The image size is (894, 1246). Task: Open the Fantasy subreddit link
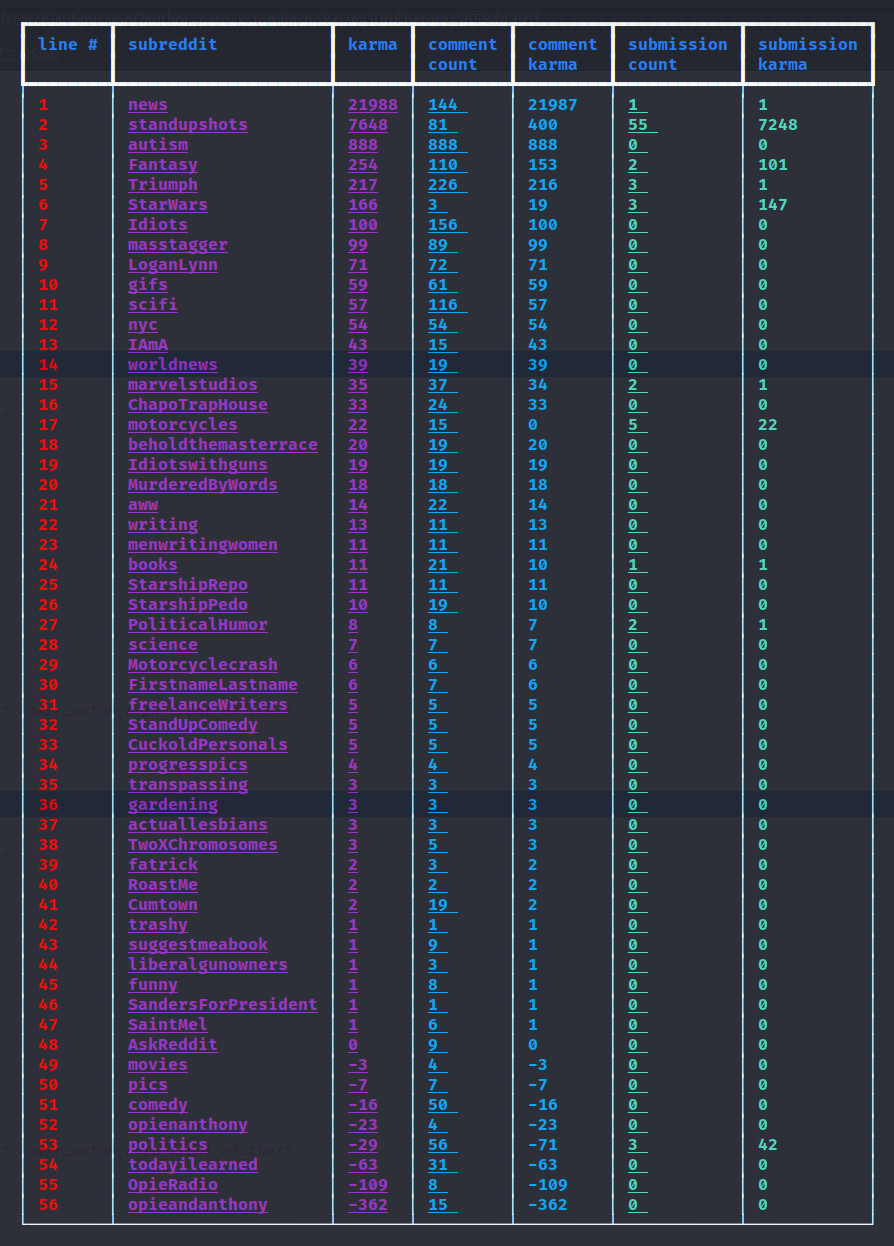[163, 165]
